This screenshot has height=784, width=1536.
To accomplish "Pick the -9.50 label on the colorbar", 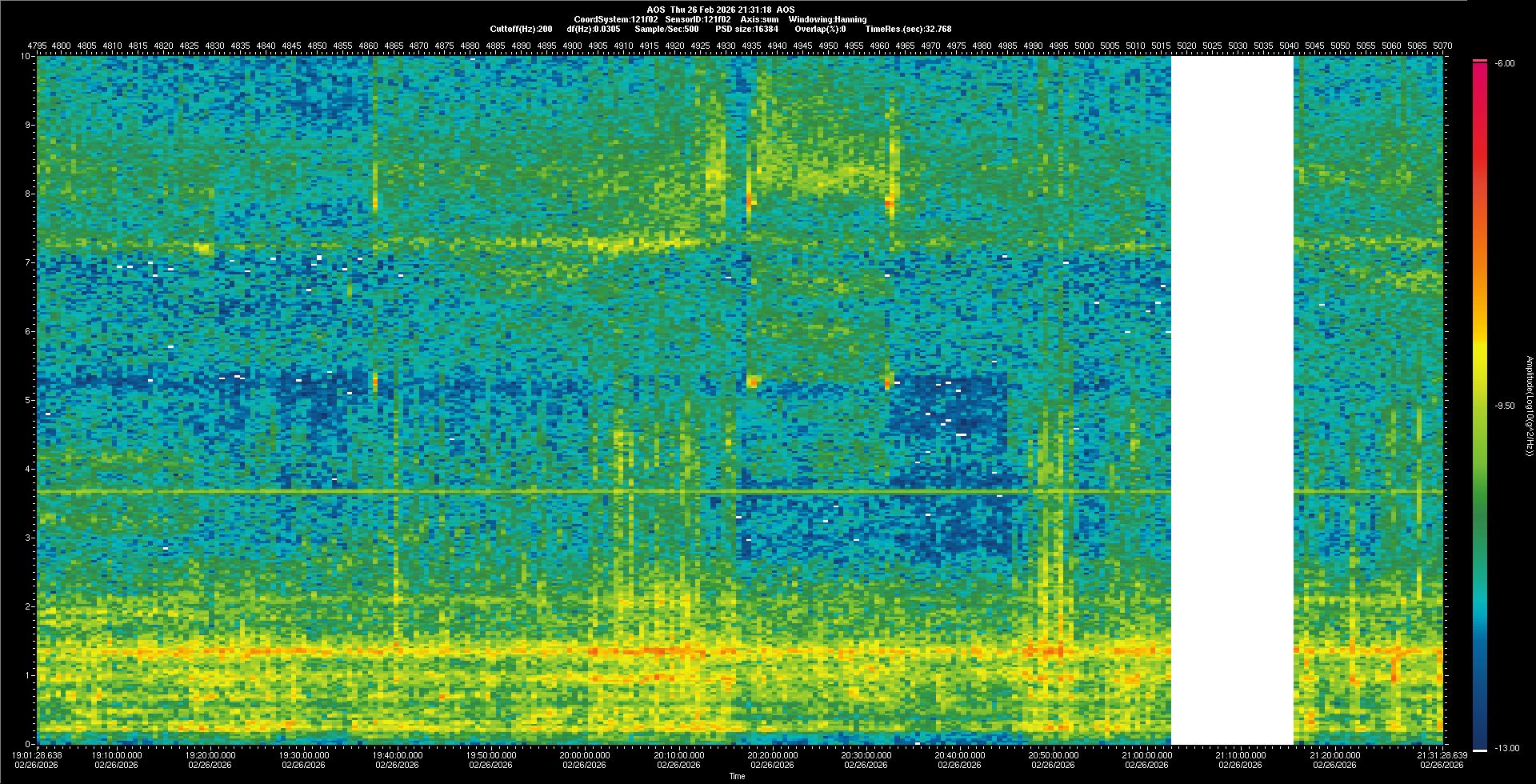I will click(1504, 406).
